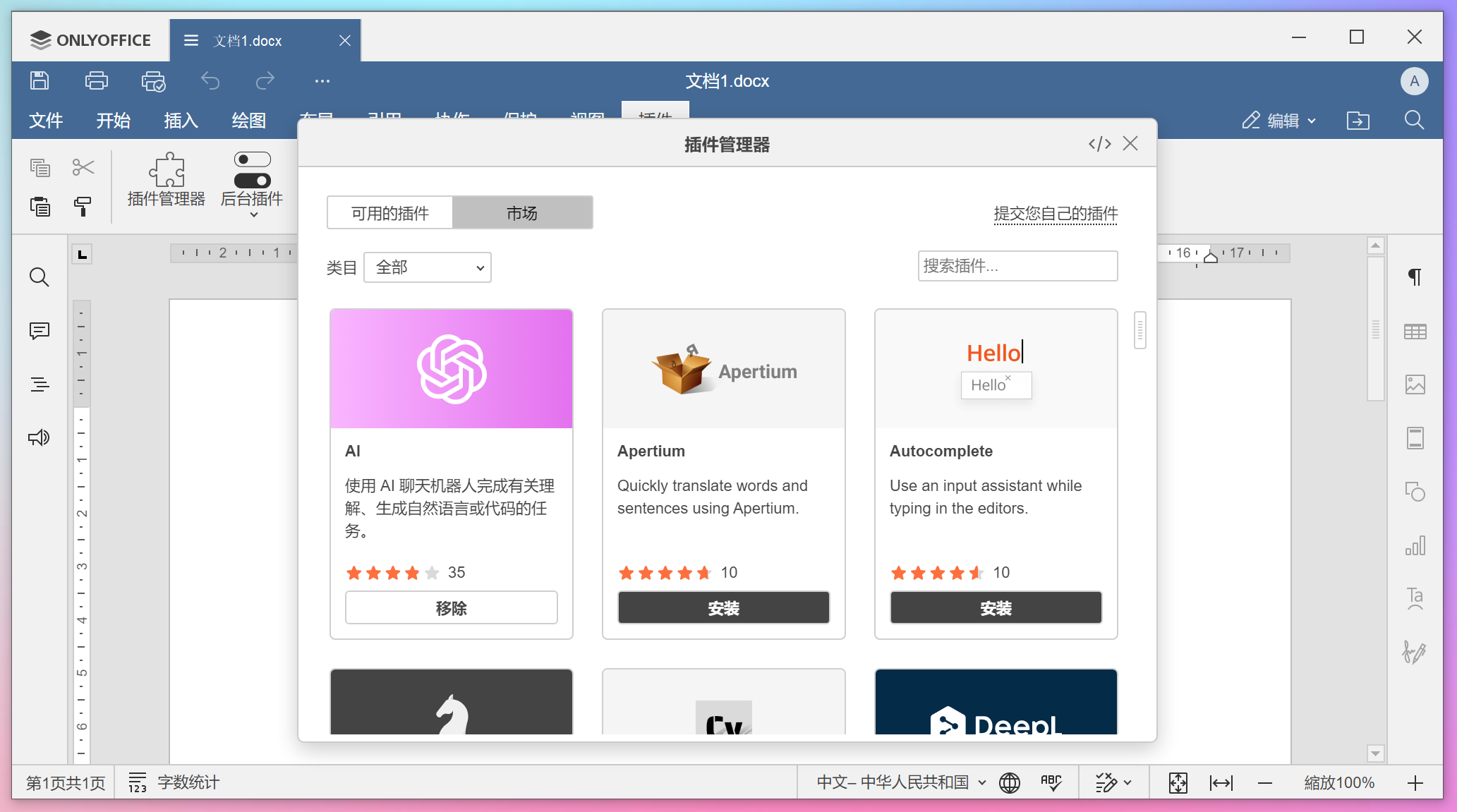Expand the 类目 category dropdown showing 全部
This screenshot has height=812, width=1457.
pyautogui.click(x=428, y=267)
